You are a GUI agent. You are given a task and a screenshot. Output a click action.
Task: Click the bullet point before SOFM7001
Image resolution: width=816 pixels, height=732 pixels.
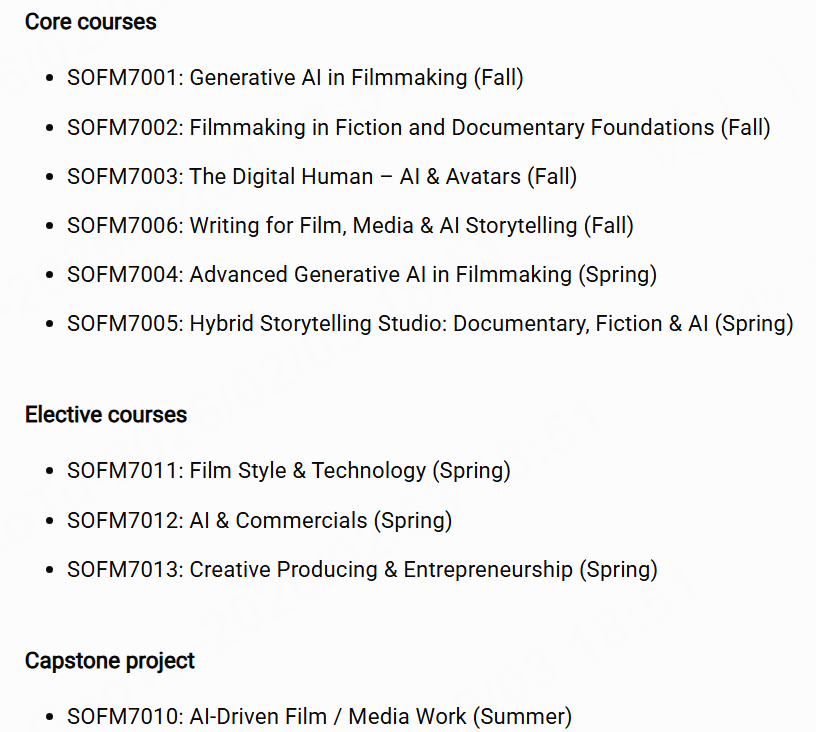[50, 78]
